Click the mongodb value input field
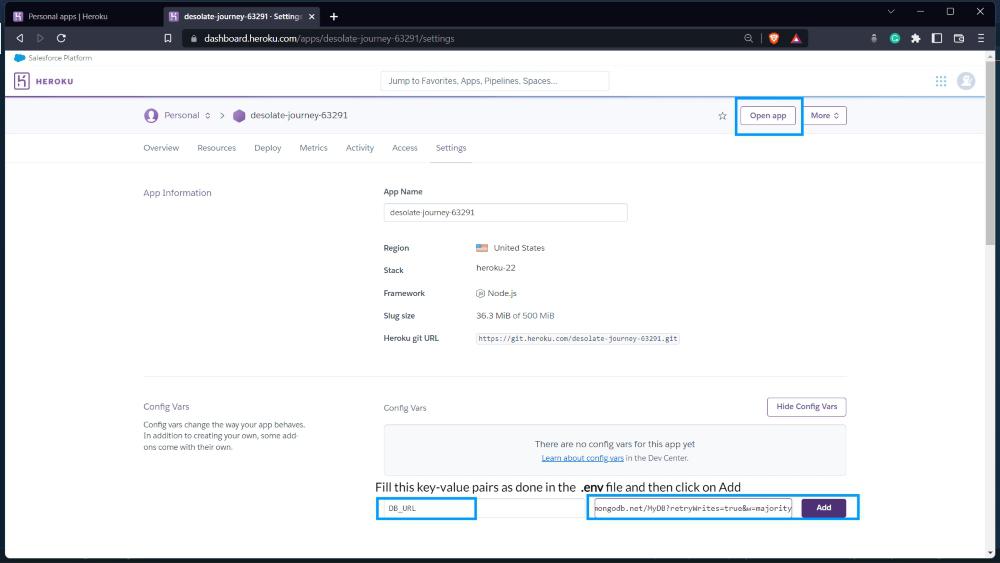Image resolution: width=1000 pixels, height=563 pixels. click(x=693, y=508)
